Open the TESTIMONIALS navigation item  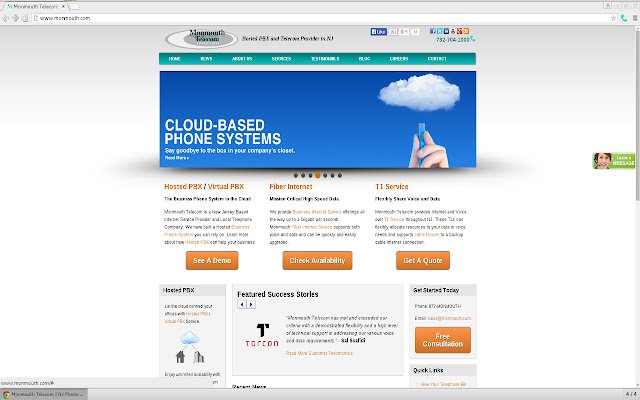[325, 59]
